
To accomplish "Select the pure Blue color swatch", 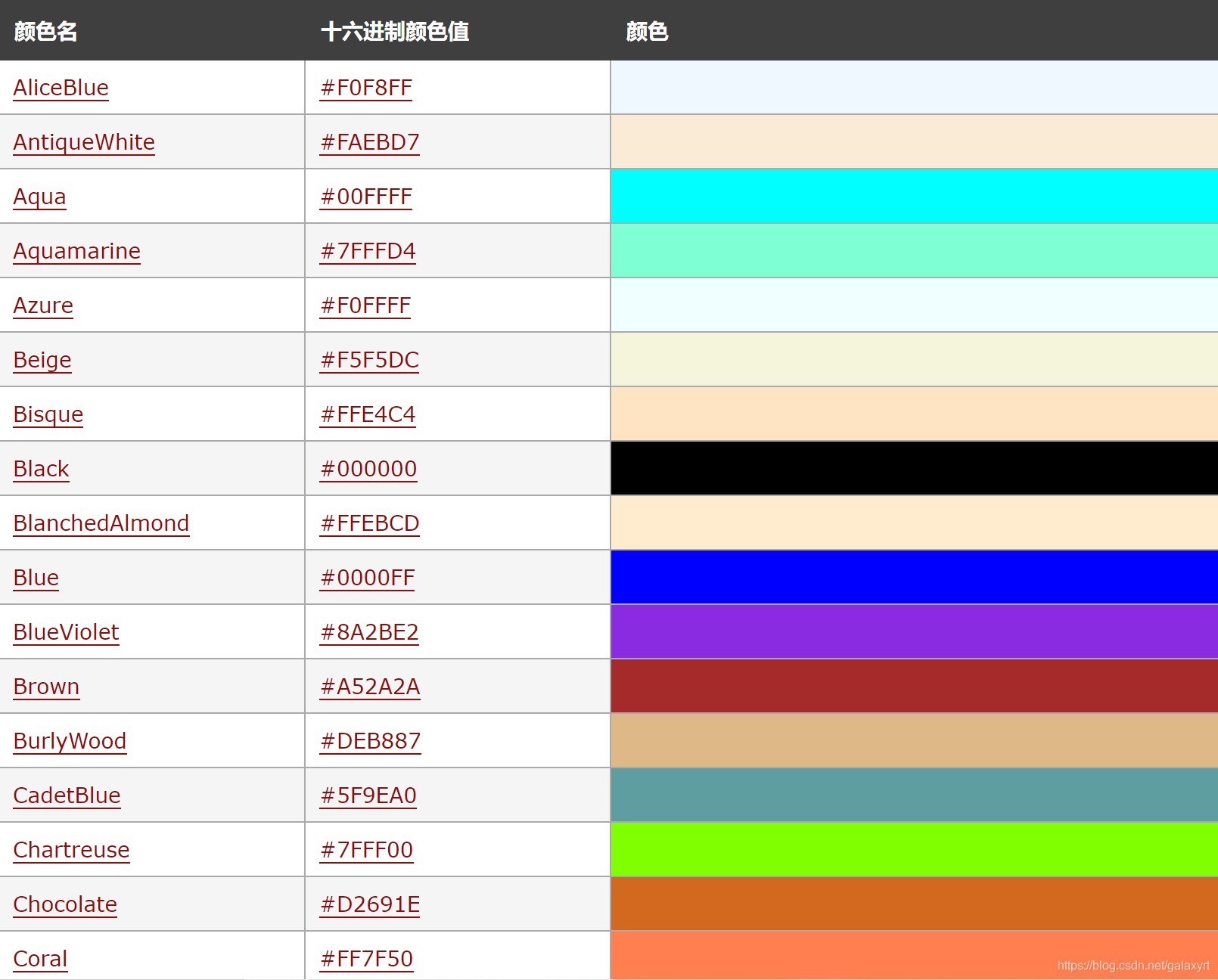I will [914, 577].
